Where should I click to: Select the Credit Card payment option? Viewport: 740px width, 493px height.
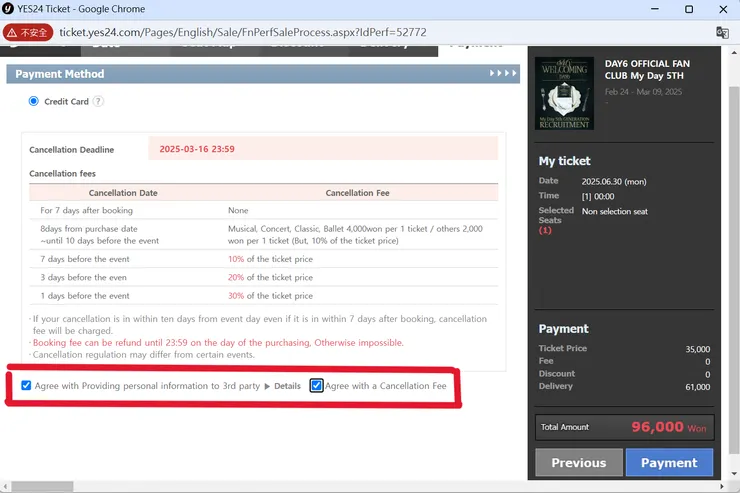coord(34,101)
